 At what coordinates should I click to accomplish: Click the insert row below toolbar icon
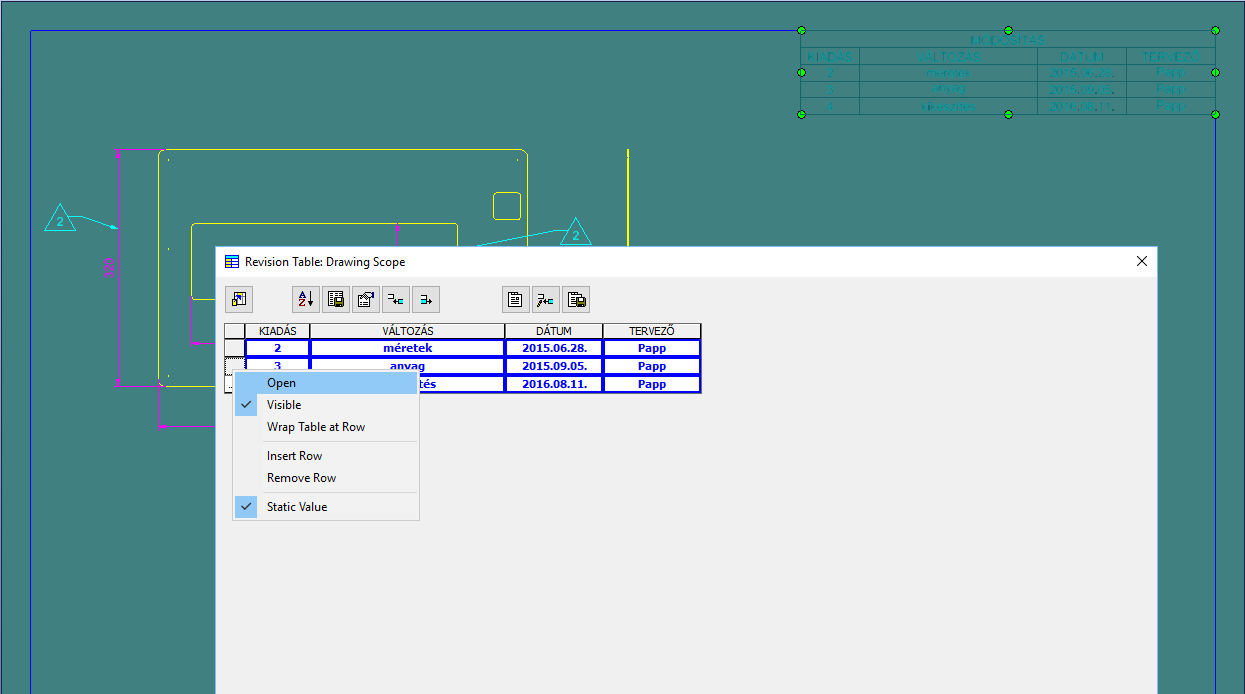(425, 299)
